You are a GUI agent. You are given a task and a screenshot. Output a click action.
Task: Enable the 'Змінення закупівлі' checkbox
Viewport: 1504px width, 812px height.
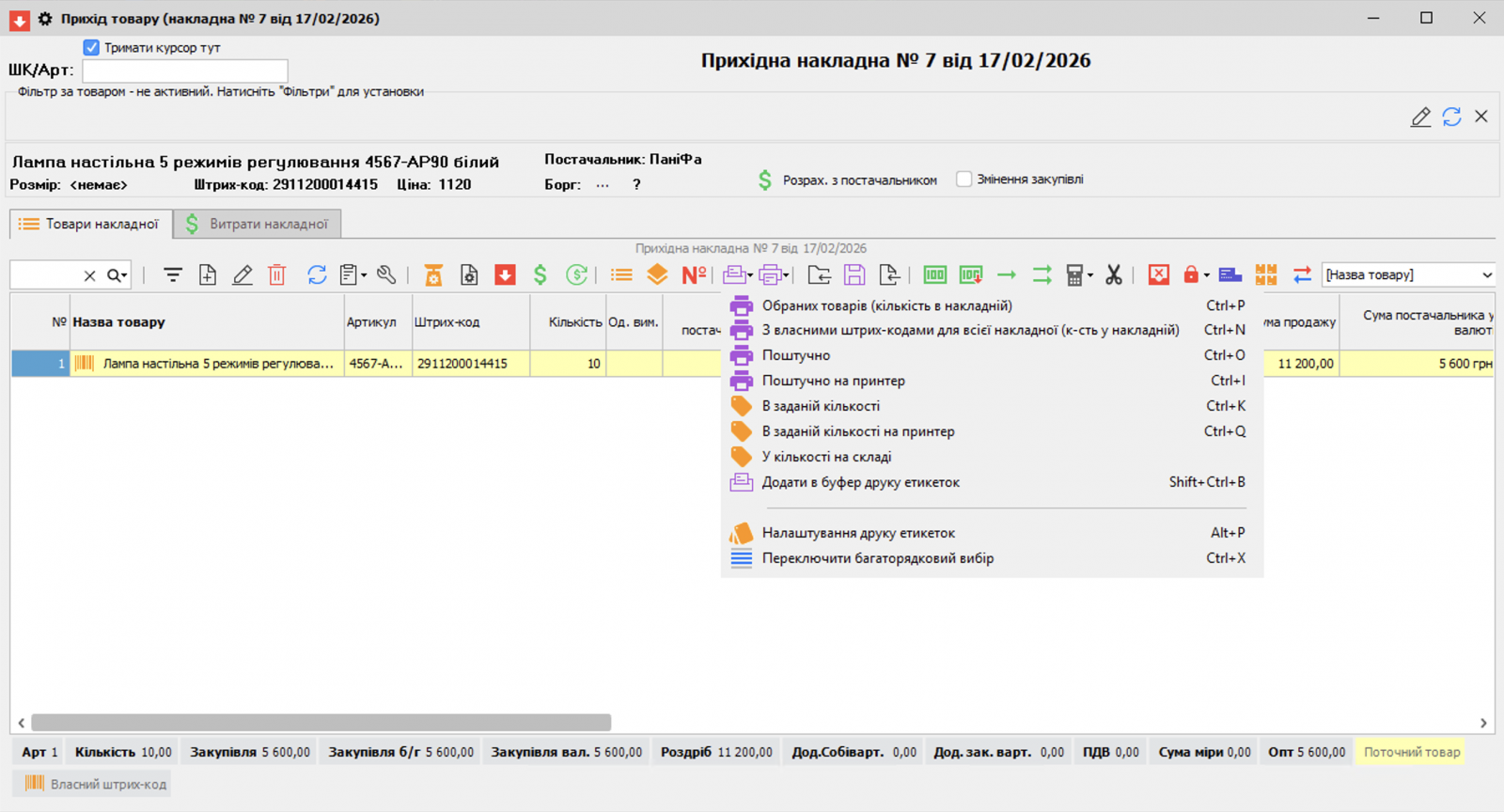(x=963, y=179)
